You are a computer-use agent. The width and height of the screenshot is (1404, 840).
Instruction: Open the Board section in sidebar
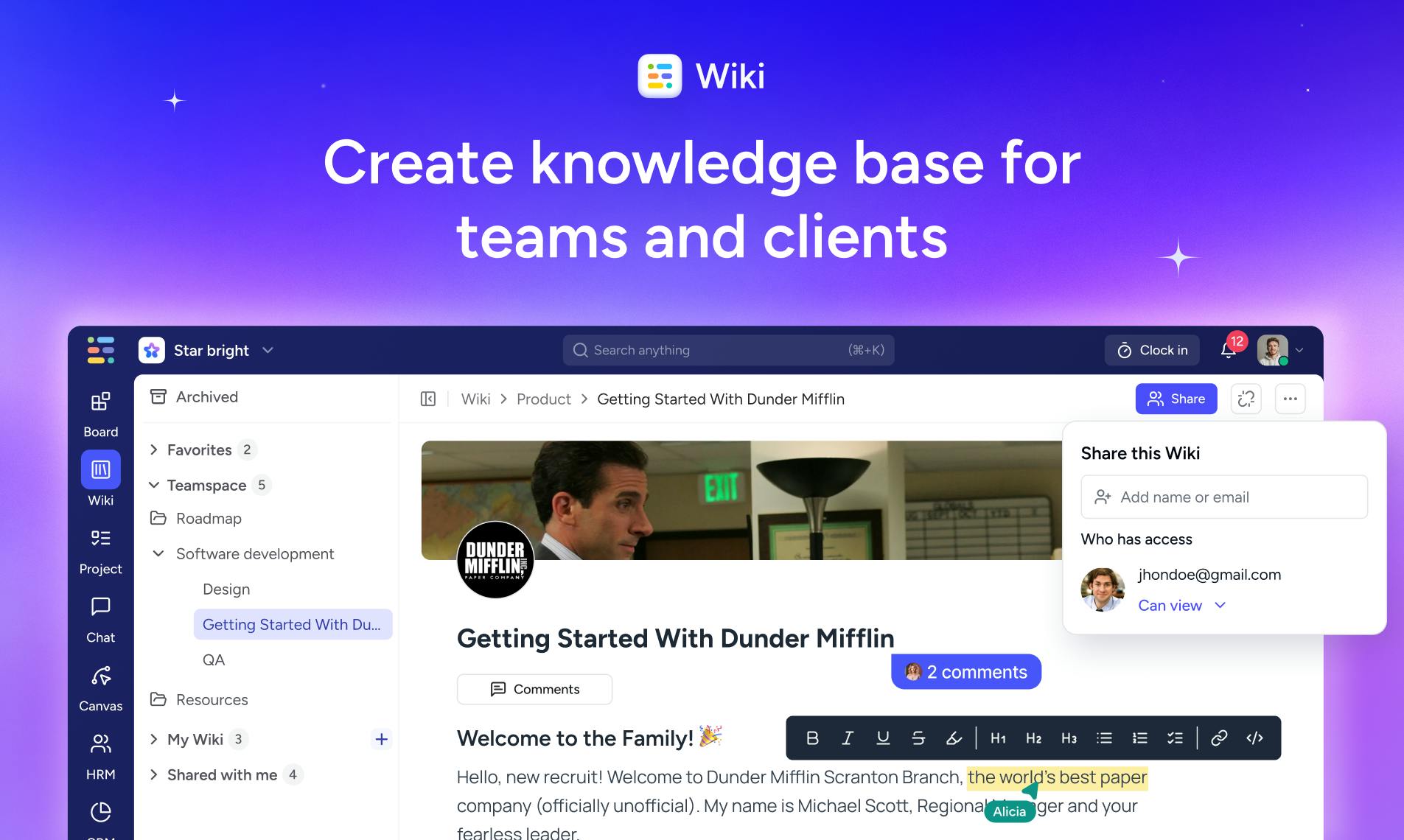[x=100, y=414]
